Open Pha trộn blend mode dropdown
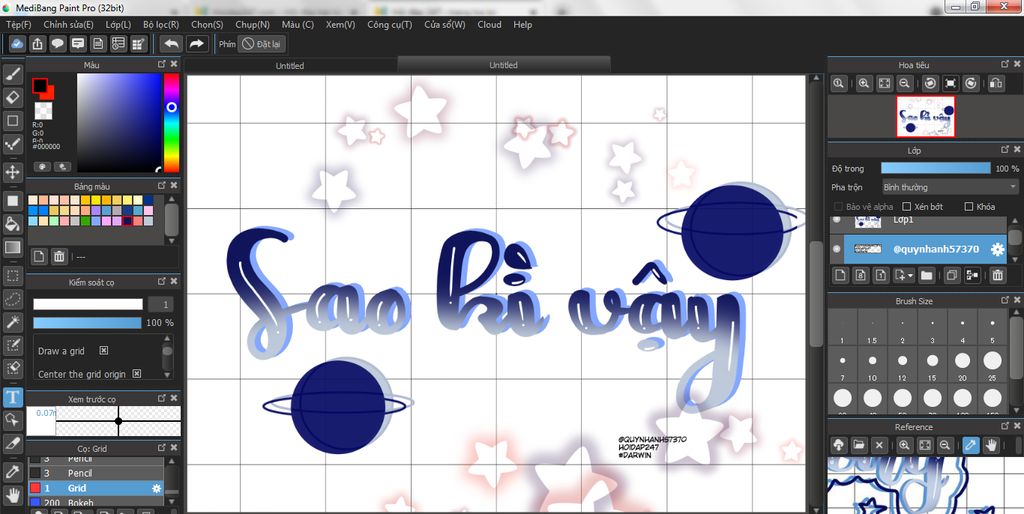1024x514 pixels. (950, 187)
